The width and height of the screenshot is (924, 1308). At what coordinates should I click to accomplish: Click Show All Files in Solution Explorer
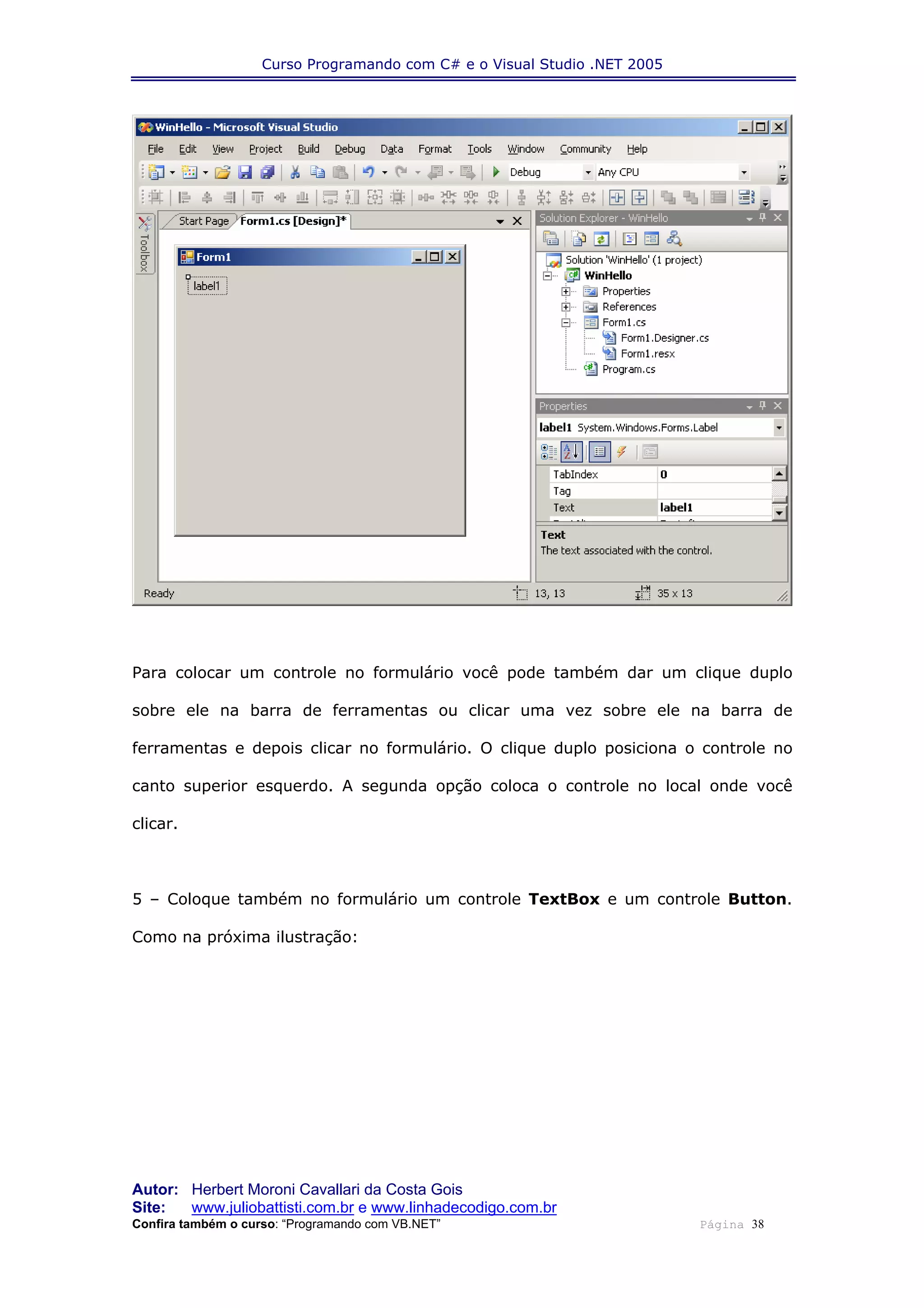[x=579, y=238]
